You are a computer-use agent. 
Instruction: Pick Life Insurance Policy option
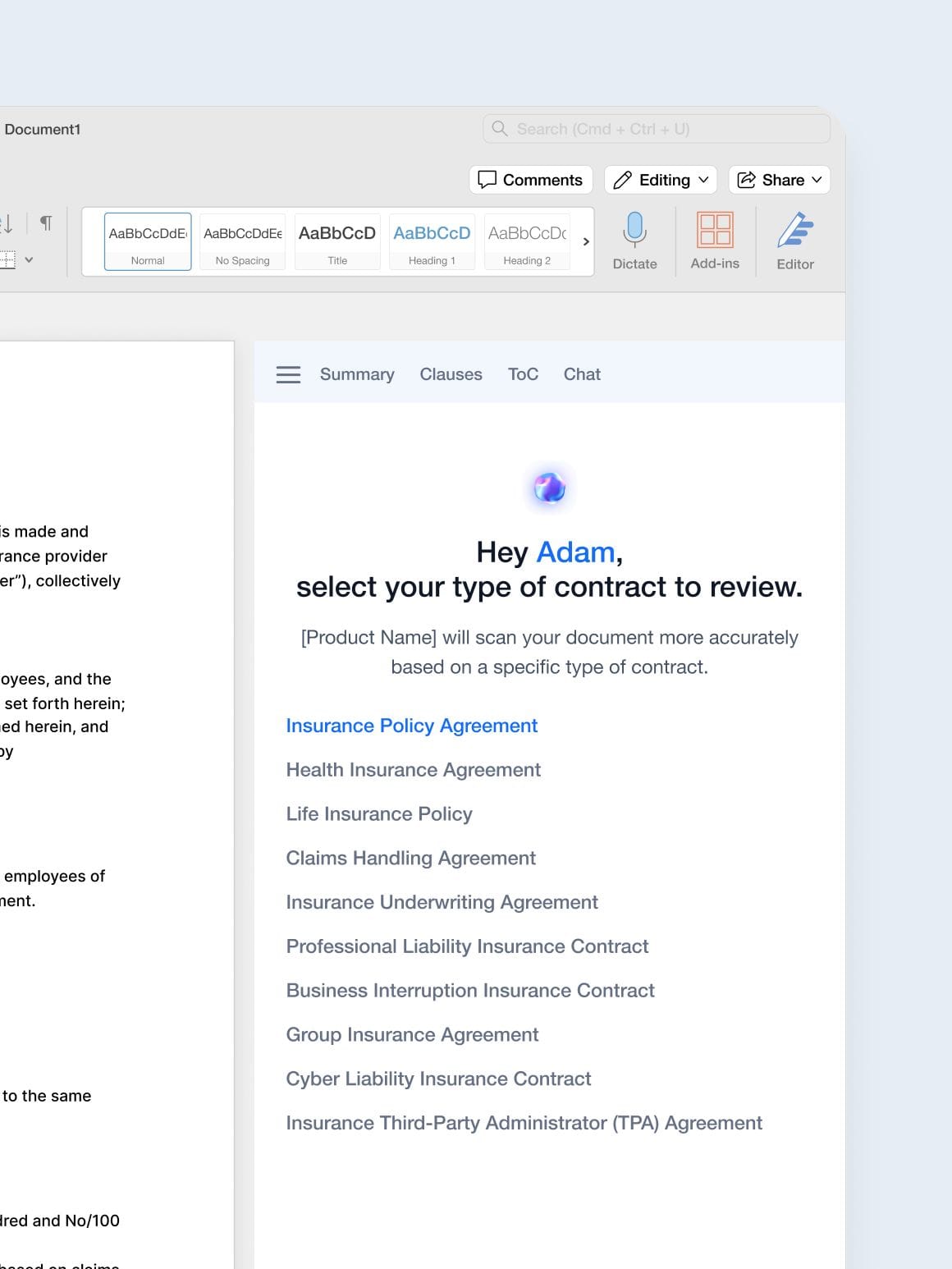(x=379, y=813)
